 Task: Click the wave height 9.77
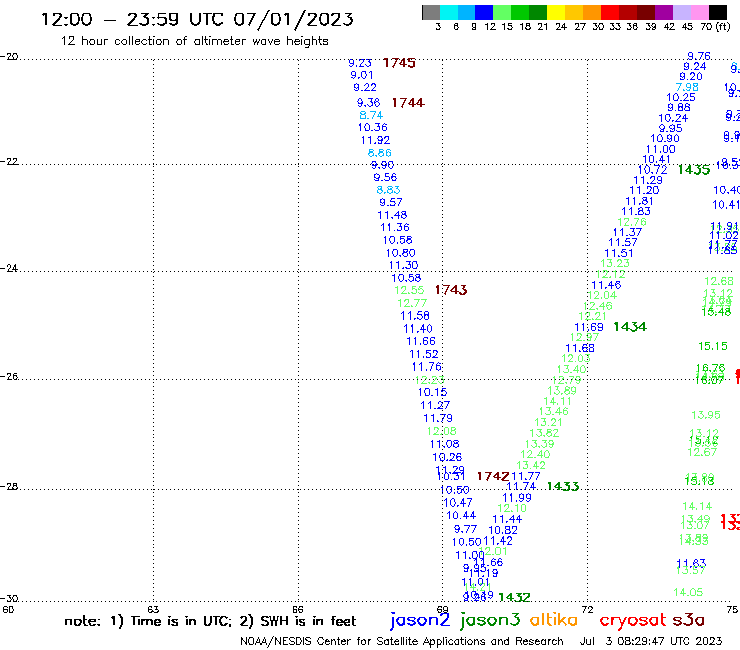pyautogui.click(x=465, y=529)
